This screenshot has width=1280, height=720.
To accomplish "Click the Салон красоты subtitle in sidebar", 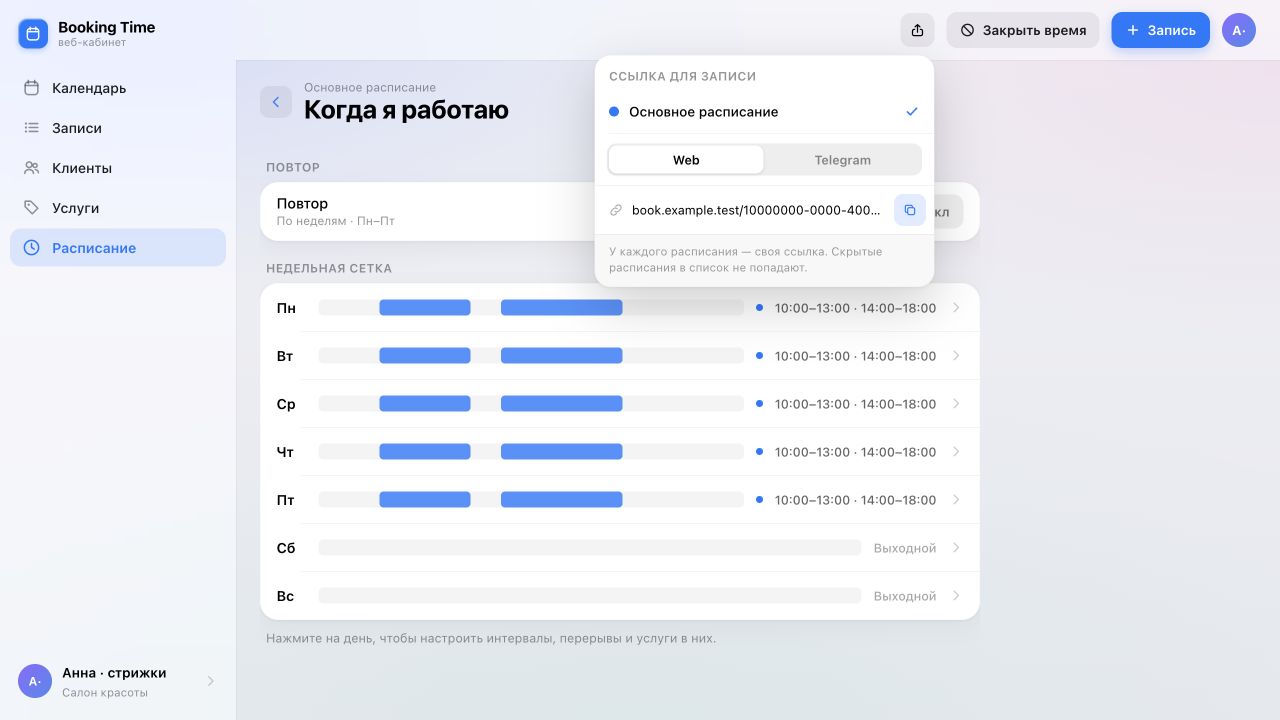I will click(105, 692).
